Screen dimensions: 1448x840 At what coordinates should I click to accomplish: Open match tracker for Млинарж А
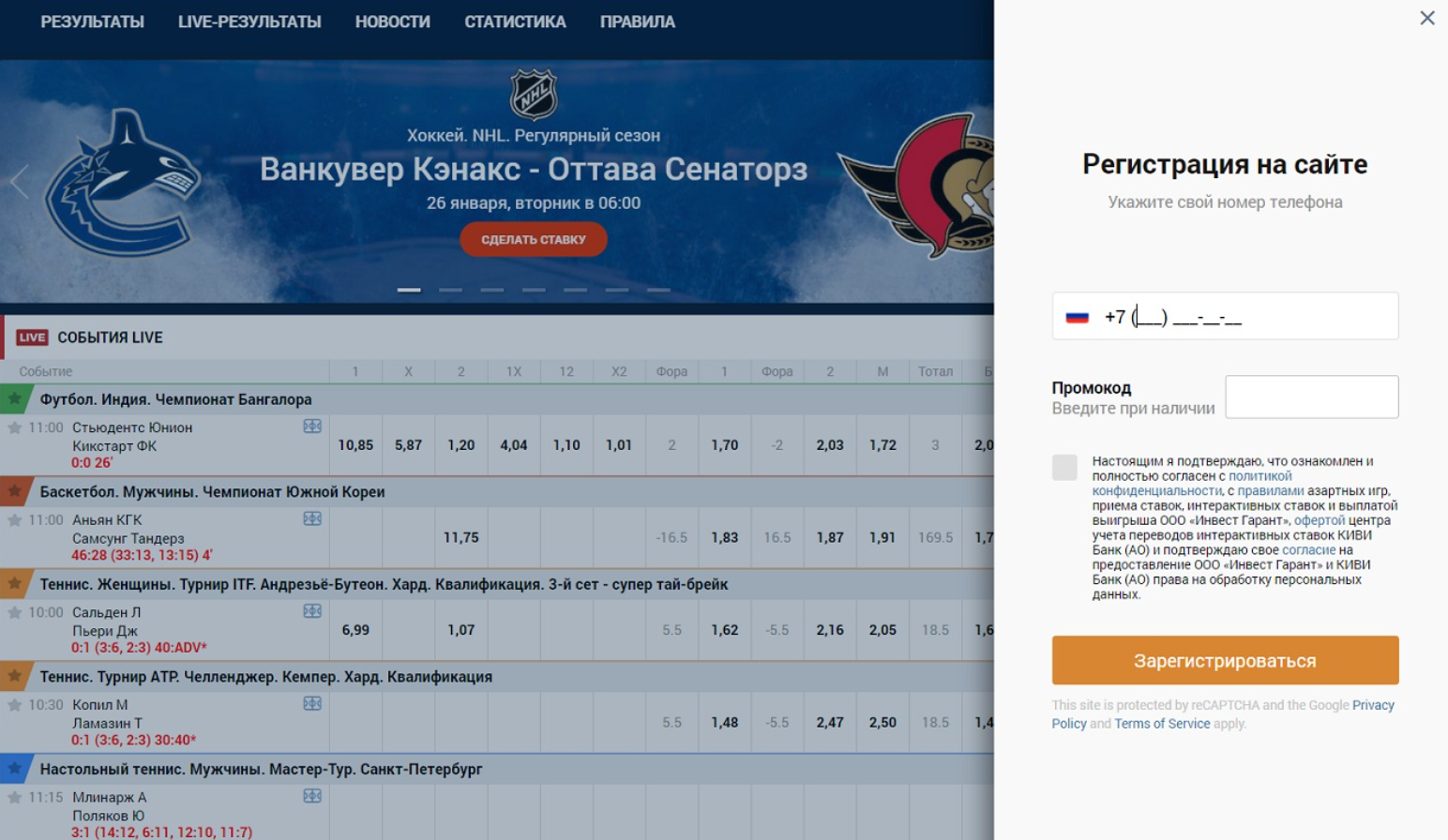[x=312, y=796]
